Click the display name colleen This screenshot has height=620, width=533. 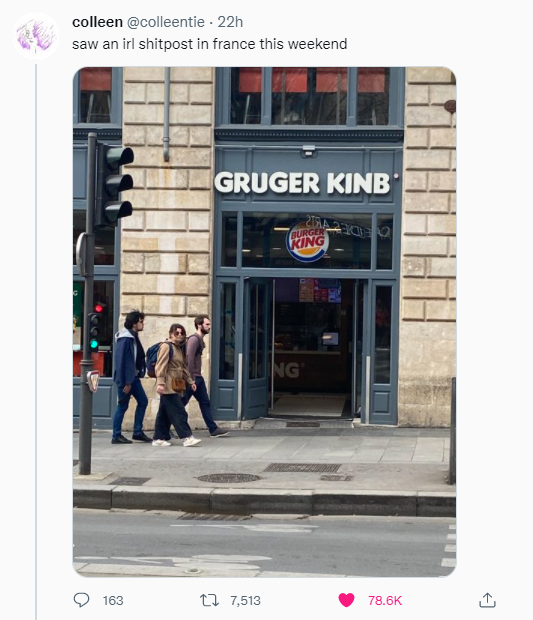click(x=97, y=22)
